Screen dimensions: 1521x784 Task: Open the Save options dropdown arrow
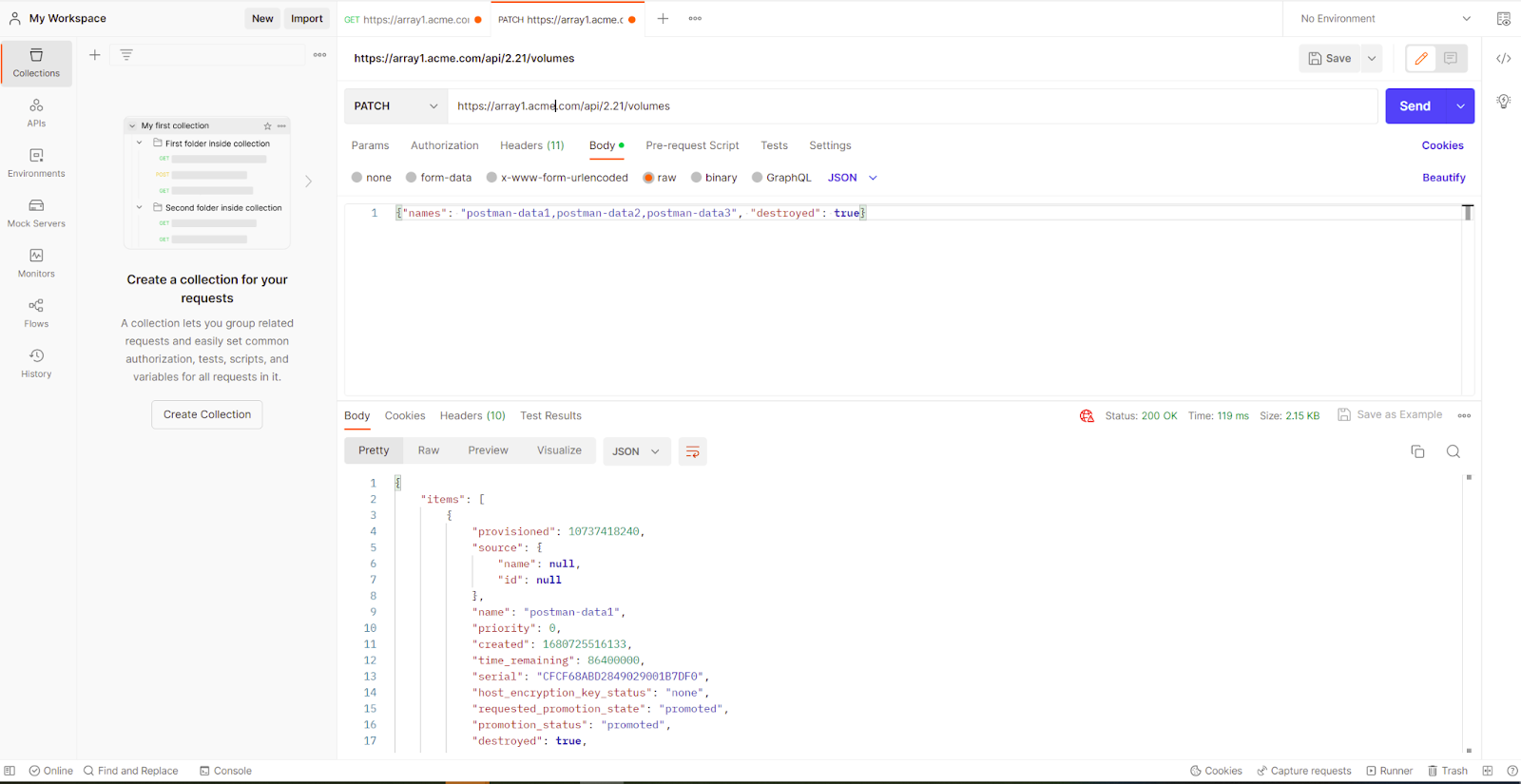(x=1372, y=59)
